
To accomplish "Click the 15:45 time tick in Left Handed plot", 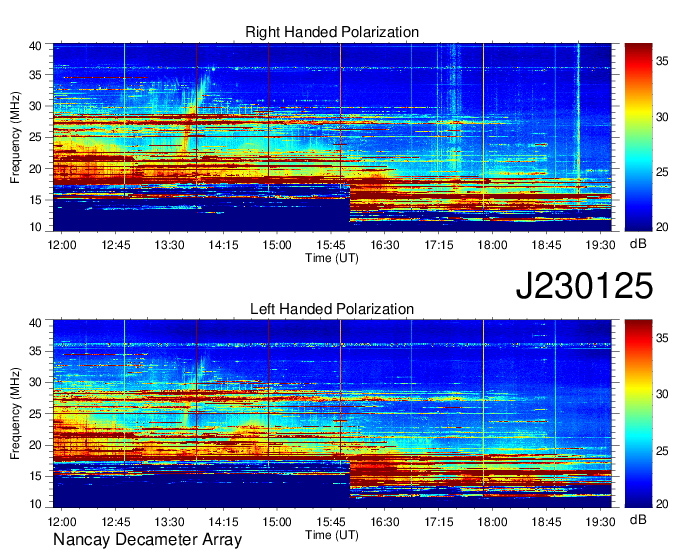I will click(x=331, y=522).
